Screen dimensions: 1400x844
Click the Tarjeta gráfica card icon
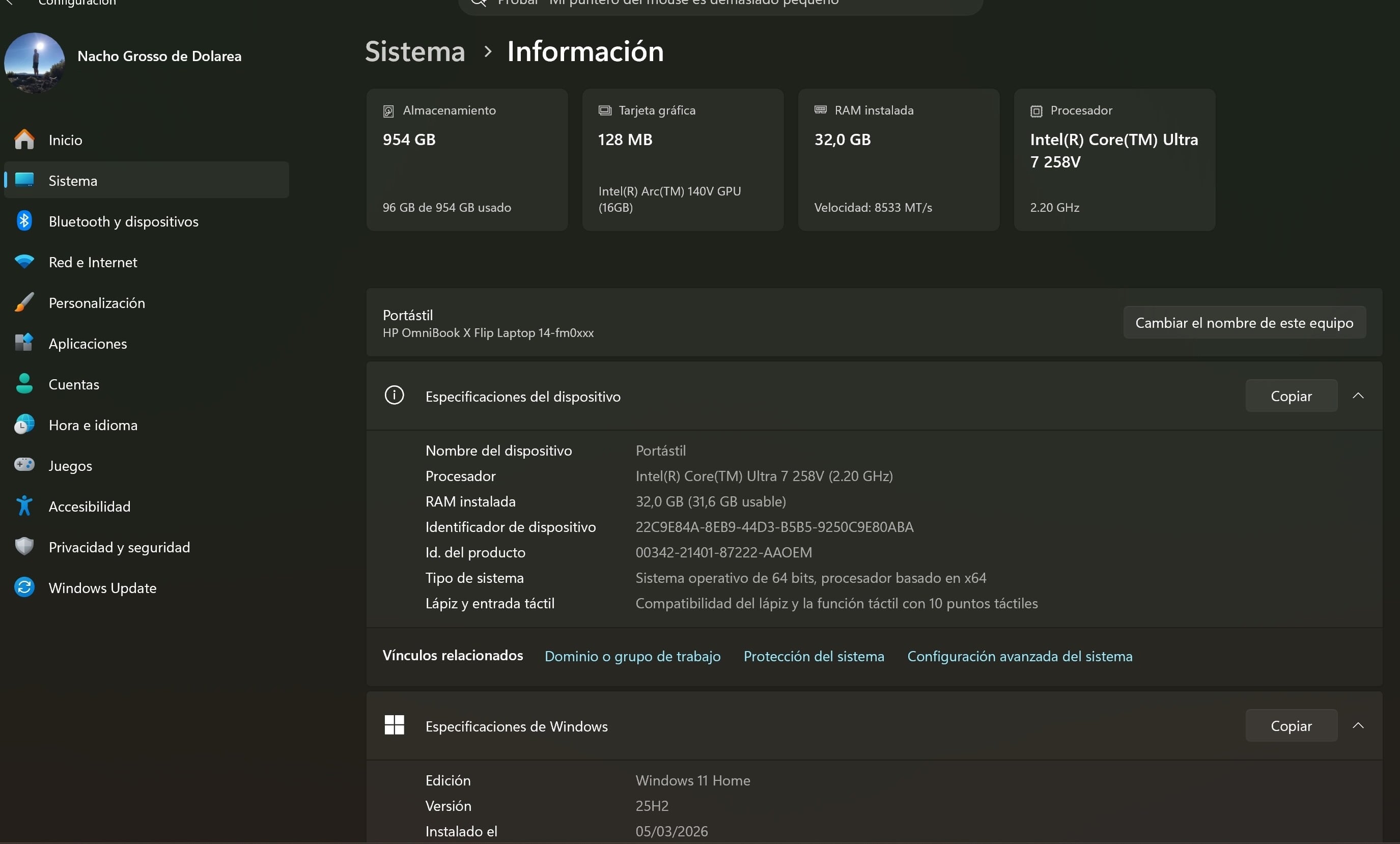pyautogui.click(x=605, y=110)
